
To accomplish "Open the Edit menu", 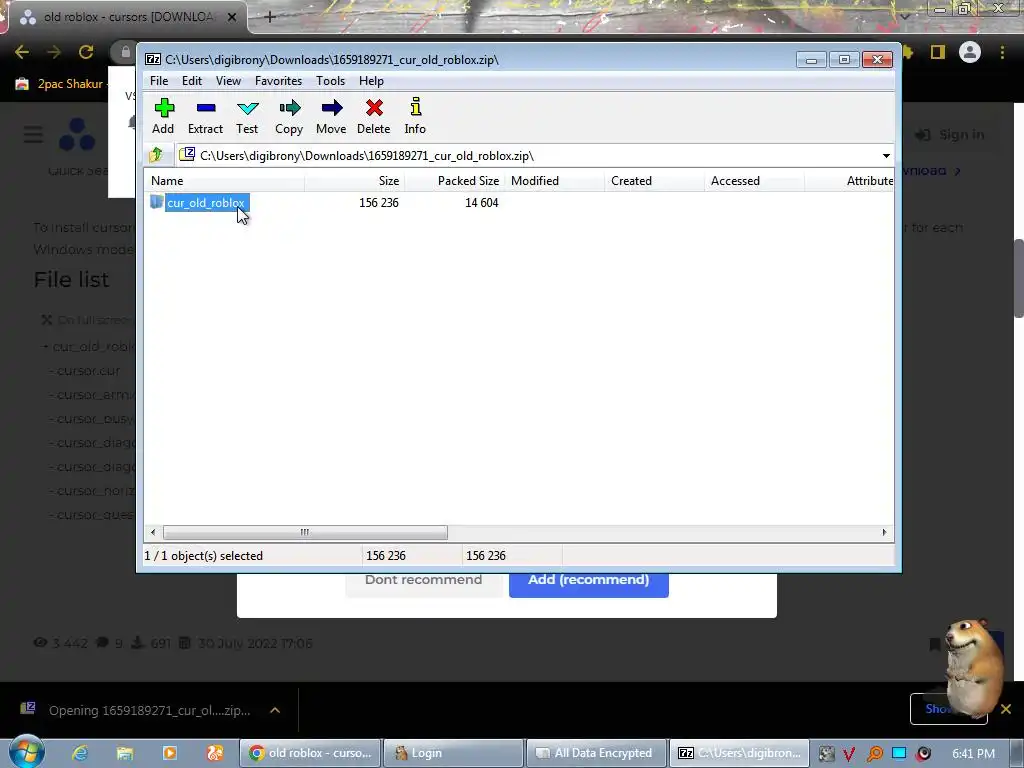I will [191, 81].
